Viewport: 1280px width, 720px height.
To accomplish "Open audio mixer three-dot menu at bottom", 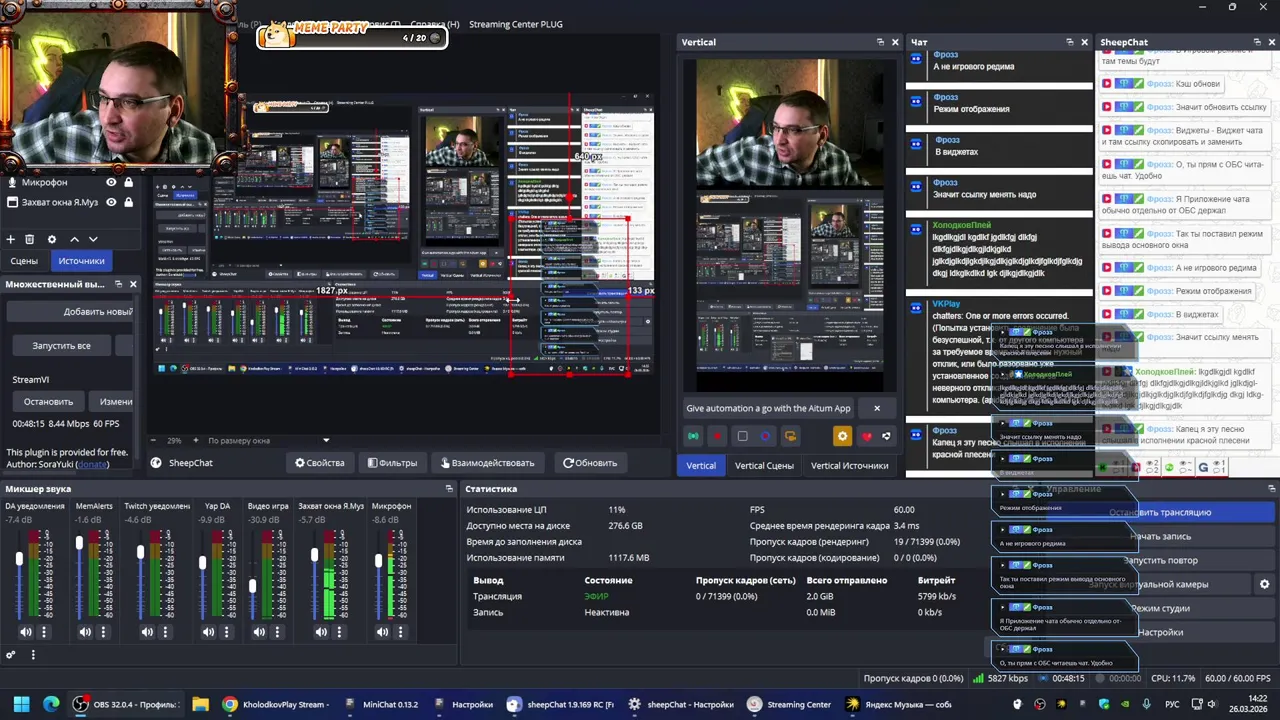I will (x=33, y=655).
